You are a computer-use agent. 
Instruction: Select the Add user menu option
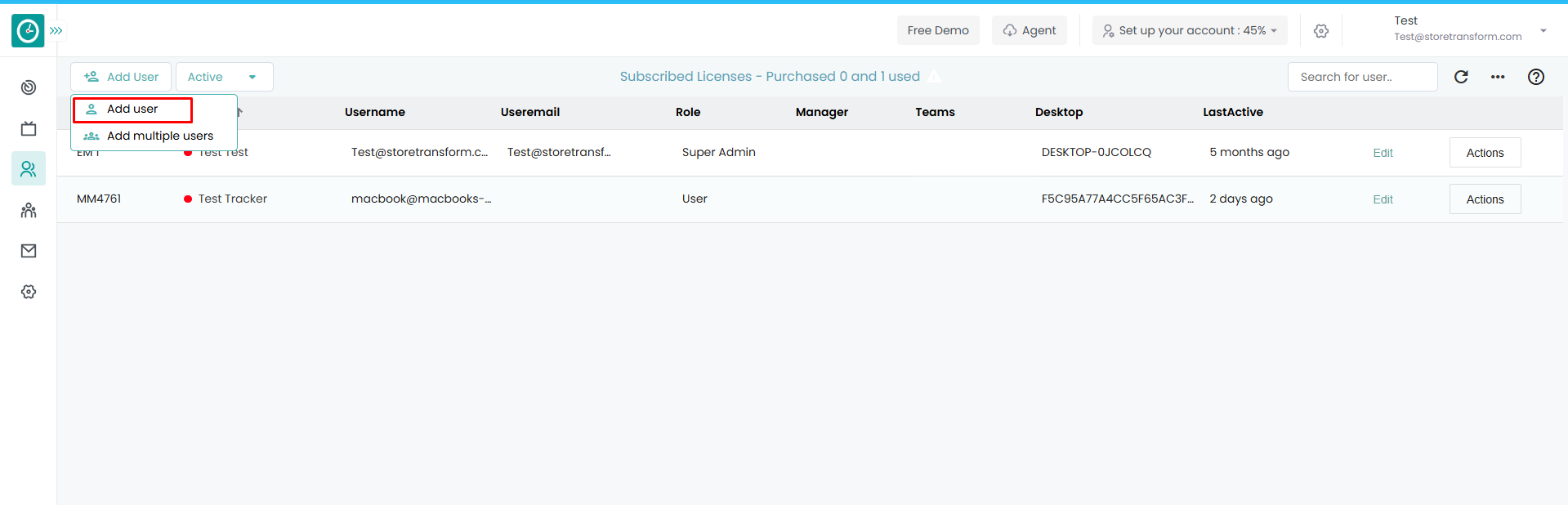[x=132, y=109]
